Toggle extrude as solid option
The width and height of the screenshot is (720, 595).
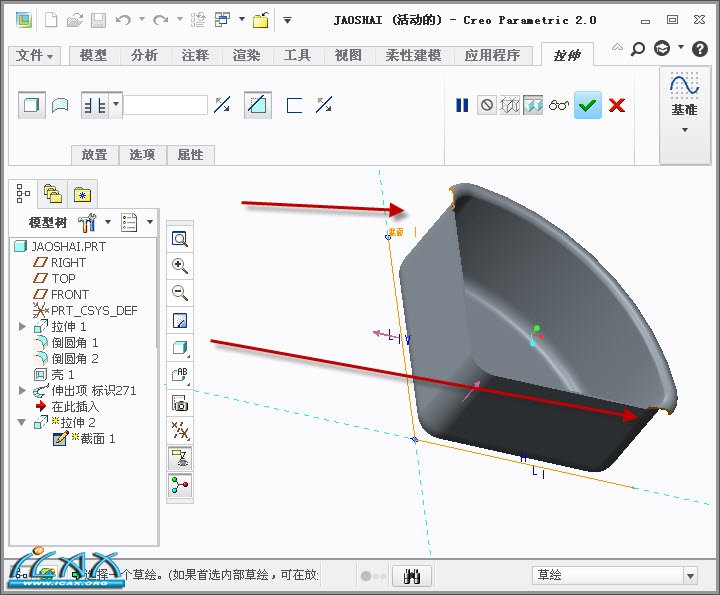[x=32, y=106]
